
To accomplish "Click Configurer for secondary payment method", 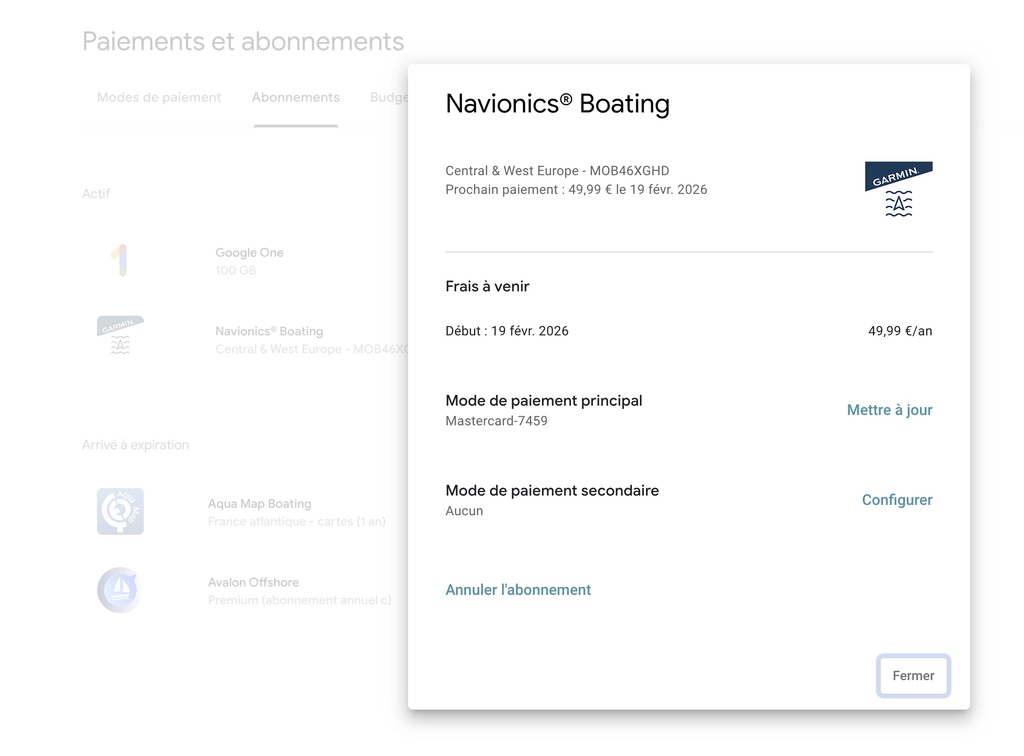I will pos(897,500).
